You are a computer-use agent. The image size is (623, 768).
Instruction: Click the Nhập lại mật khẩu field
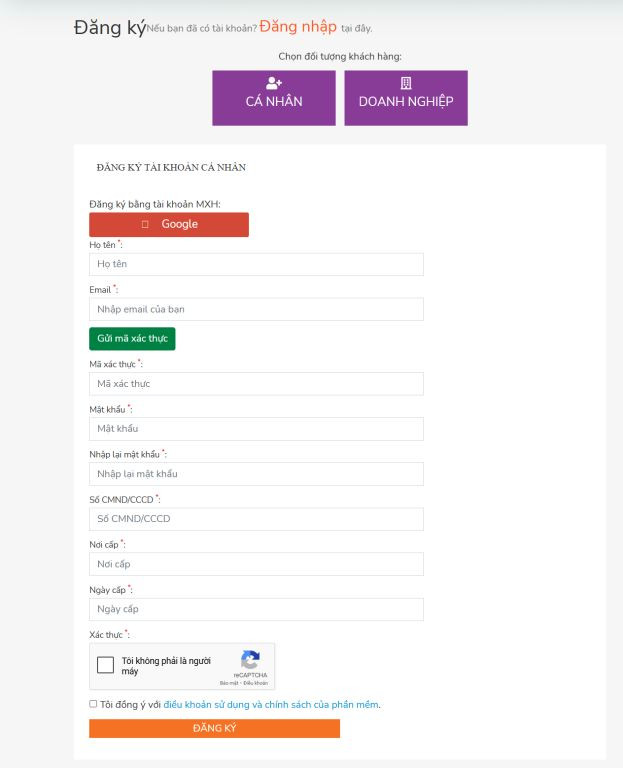tap(256, 474)
